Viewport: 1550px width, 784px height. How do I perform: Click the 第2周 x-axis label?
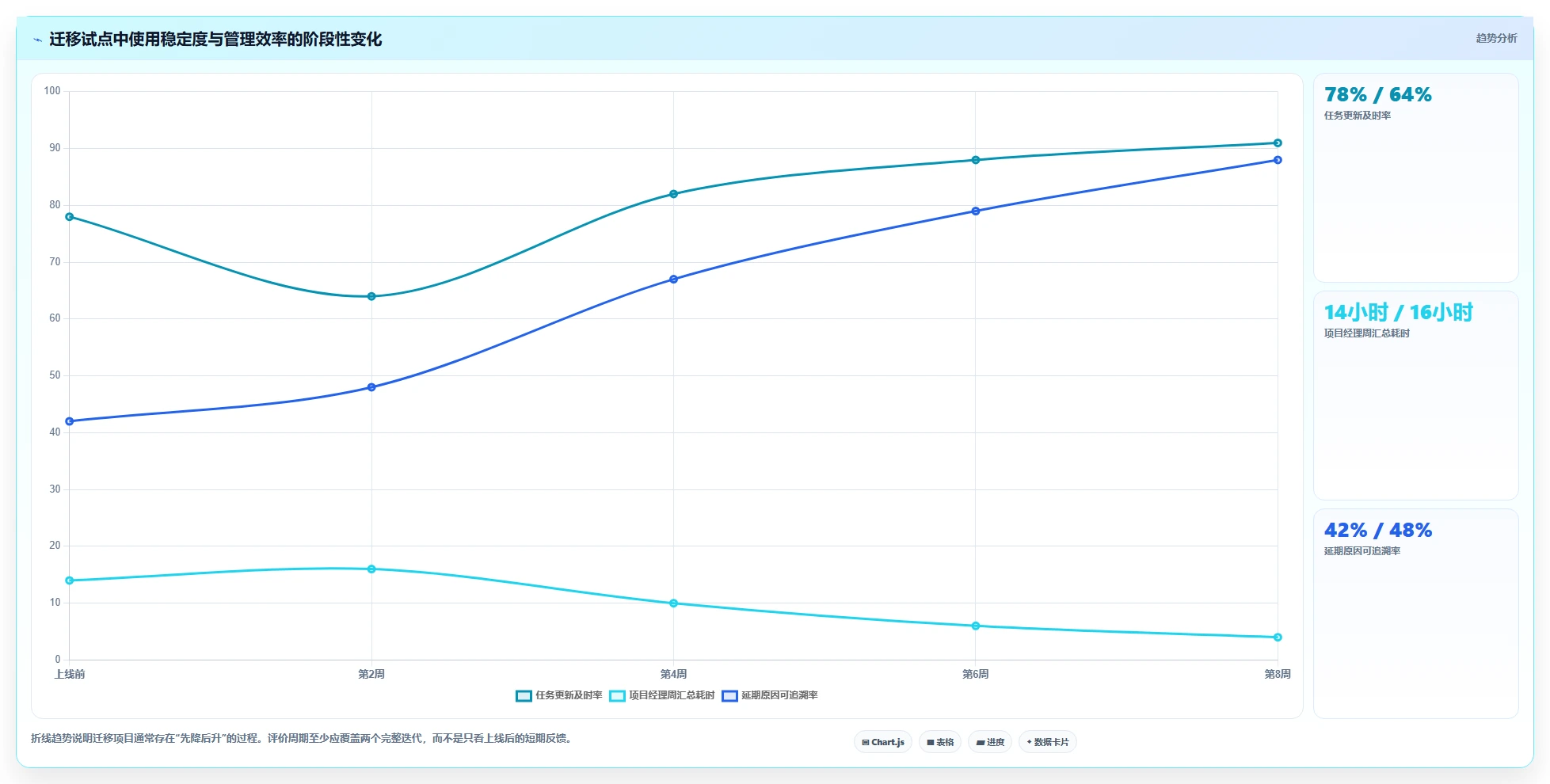(x=371, y=675)
